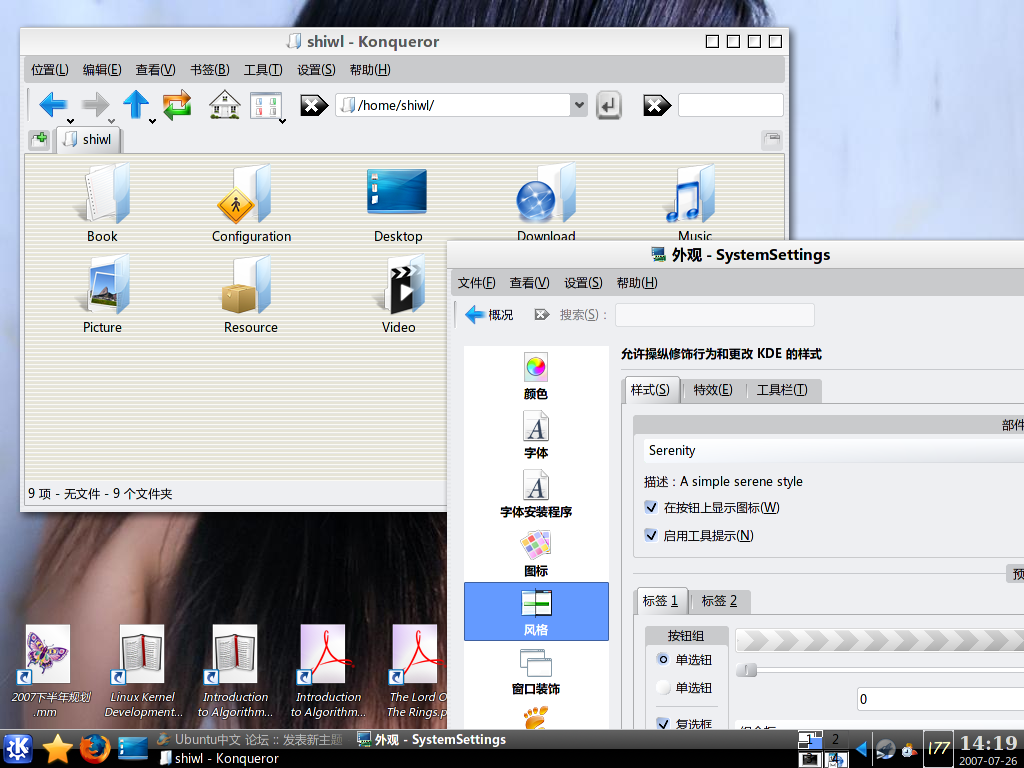The height and width of the screenshot is (768, 1024).
Task: Open 位置 menu in Konqueror
Action: point(50,70)
